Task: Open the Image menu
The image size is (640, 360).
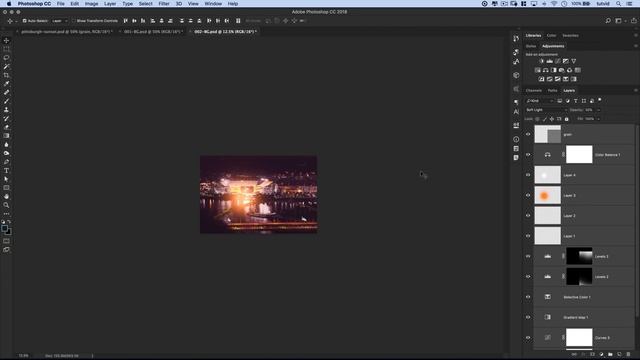Action: pos(91,4)
